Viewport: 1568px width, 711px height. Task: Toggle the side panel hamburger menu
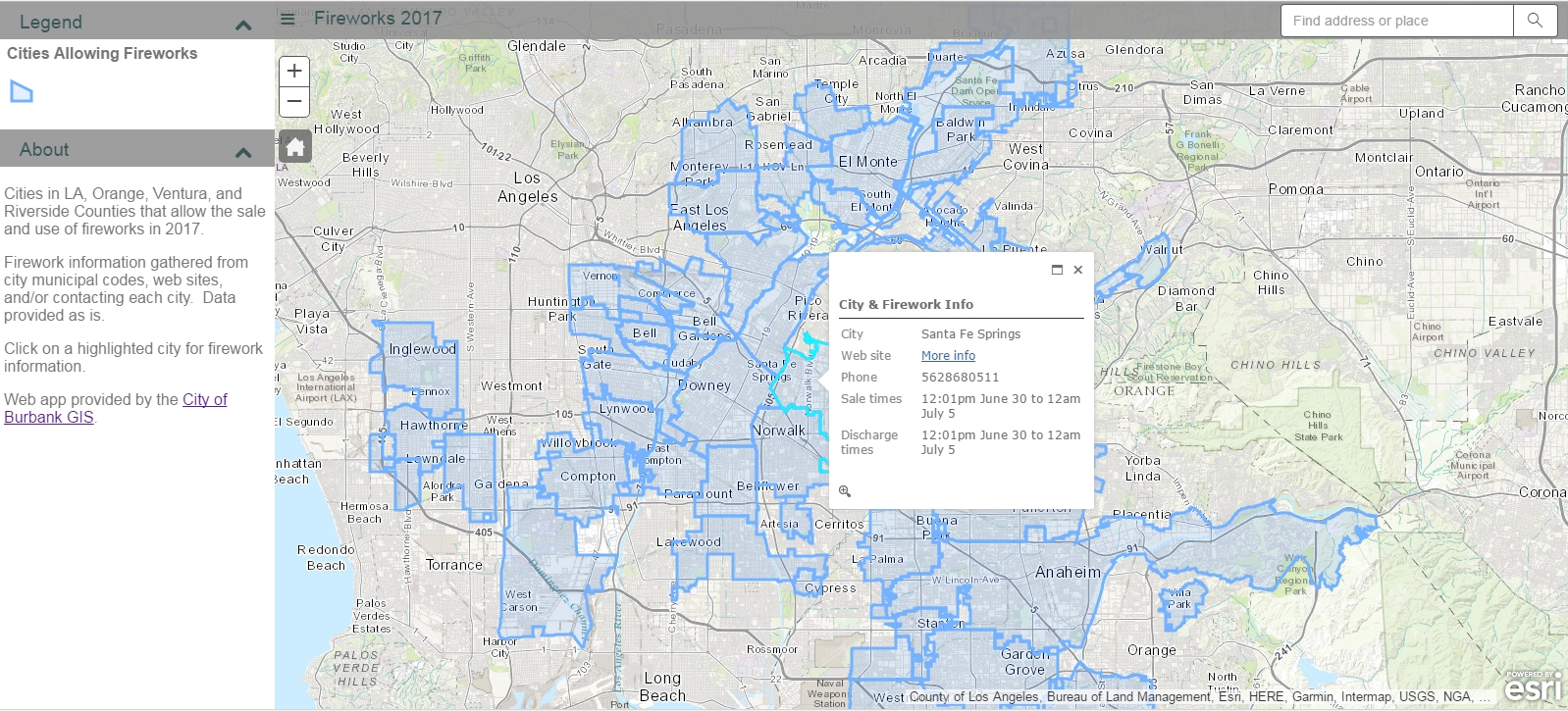tap(287, 19)
